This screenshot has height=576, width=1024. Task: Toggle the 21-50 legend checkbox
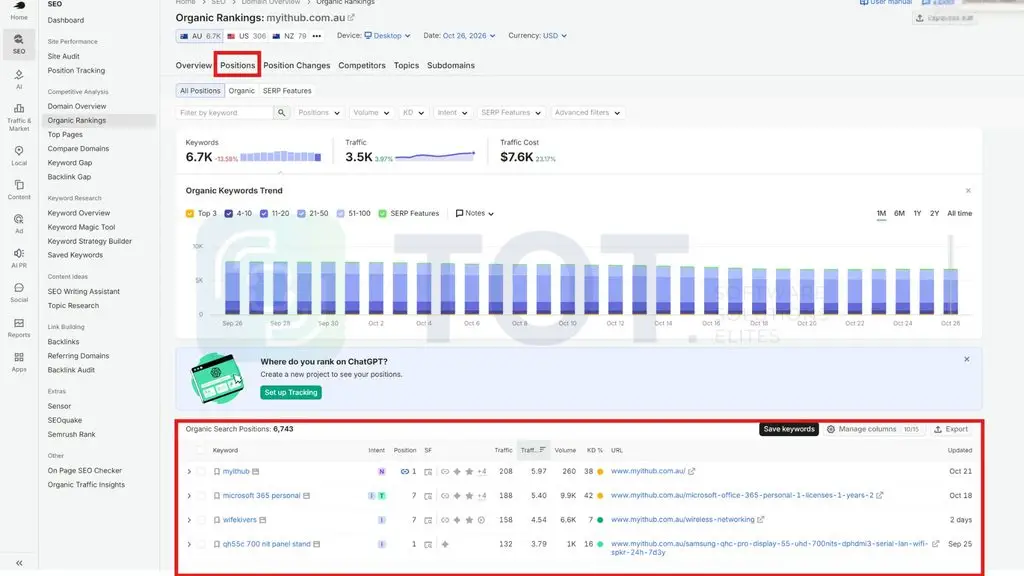301,214
